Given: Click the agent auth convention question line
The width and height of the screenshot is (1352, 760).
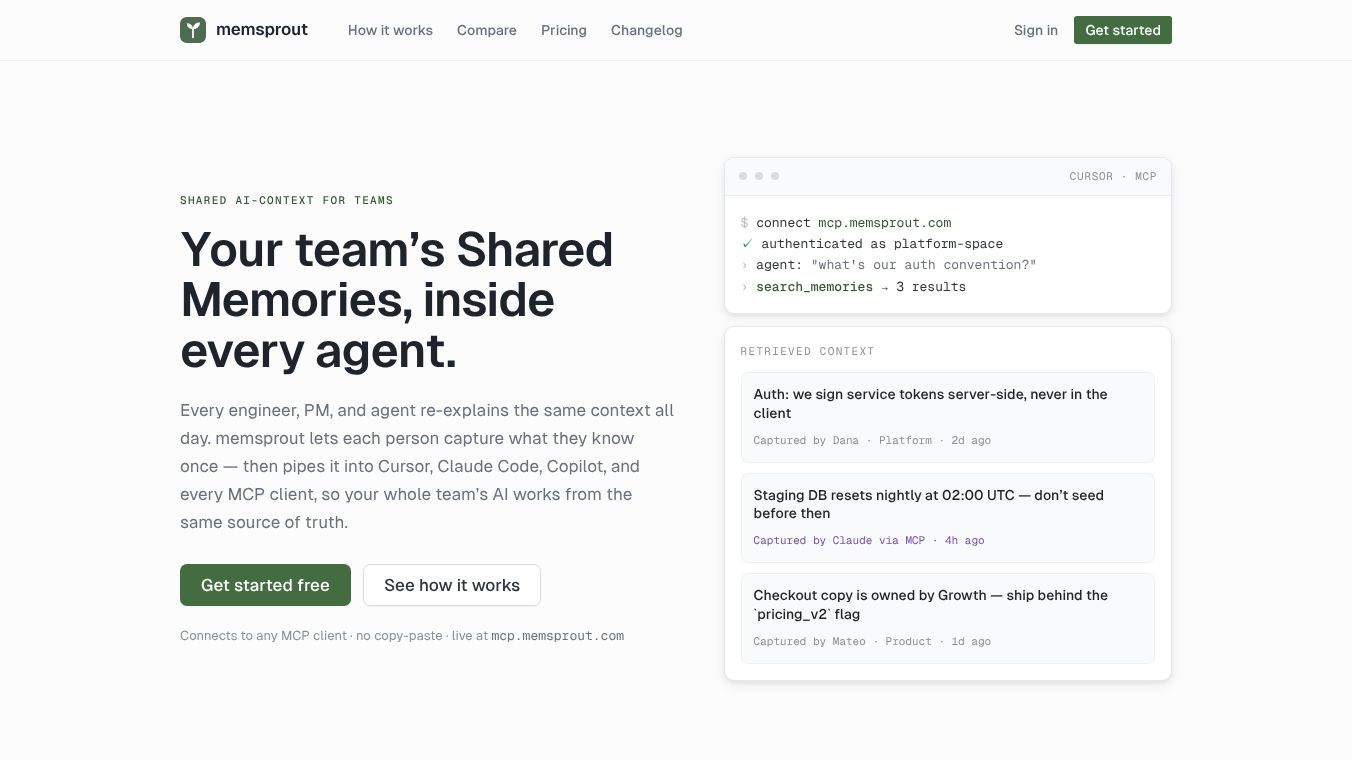Looking at the screenshot, I should 888,265.
